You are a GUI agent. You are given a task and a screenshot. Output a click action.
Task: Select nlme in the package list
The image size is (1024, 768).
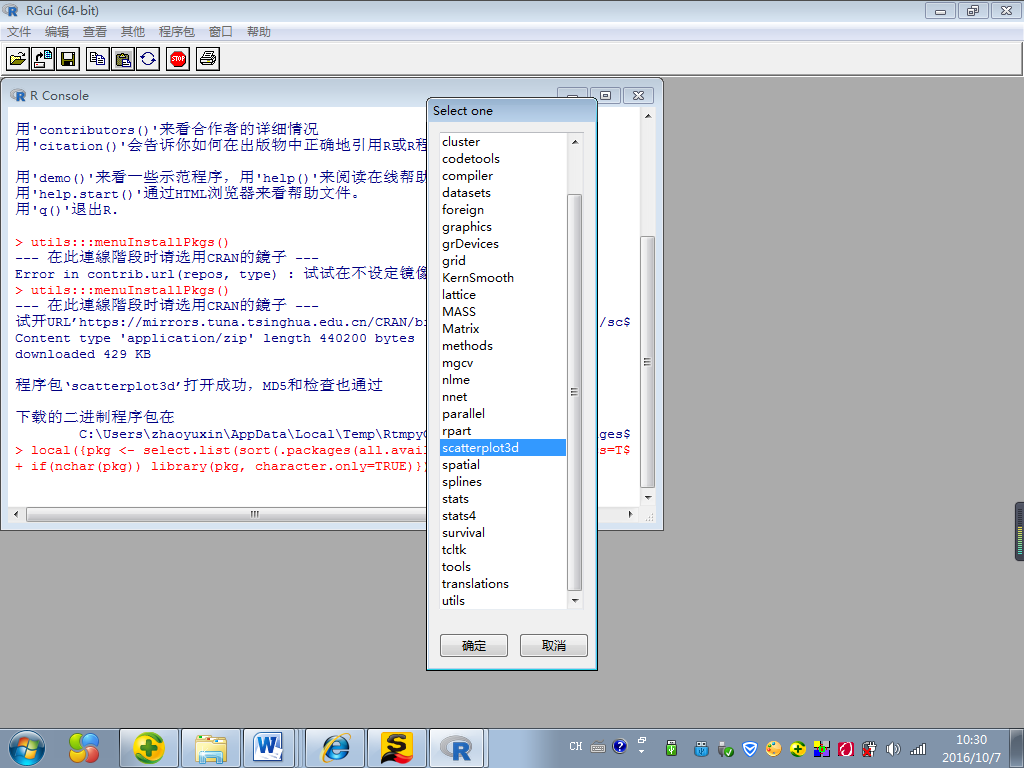pos(503,379)
